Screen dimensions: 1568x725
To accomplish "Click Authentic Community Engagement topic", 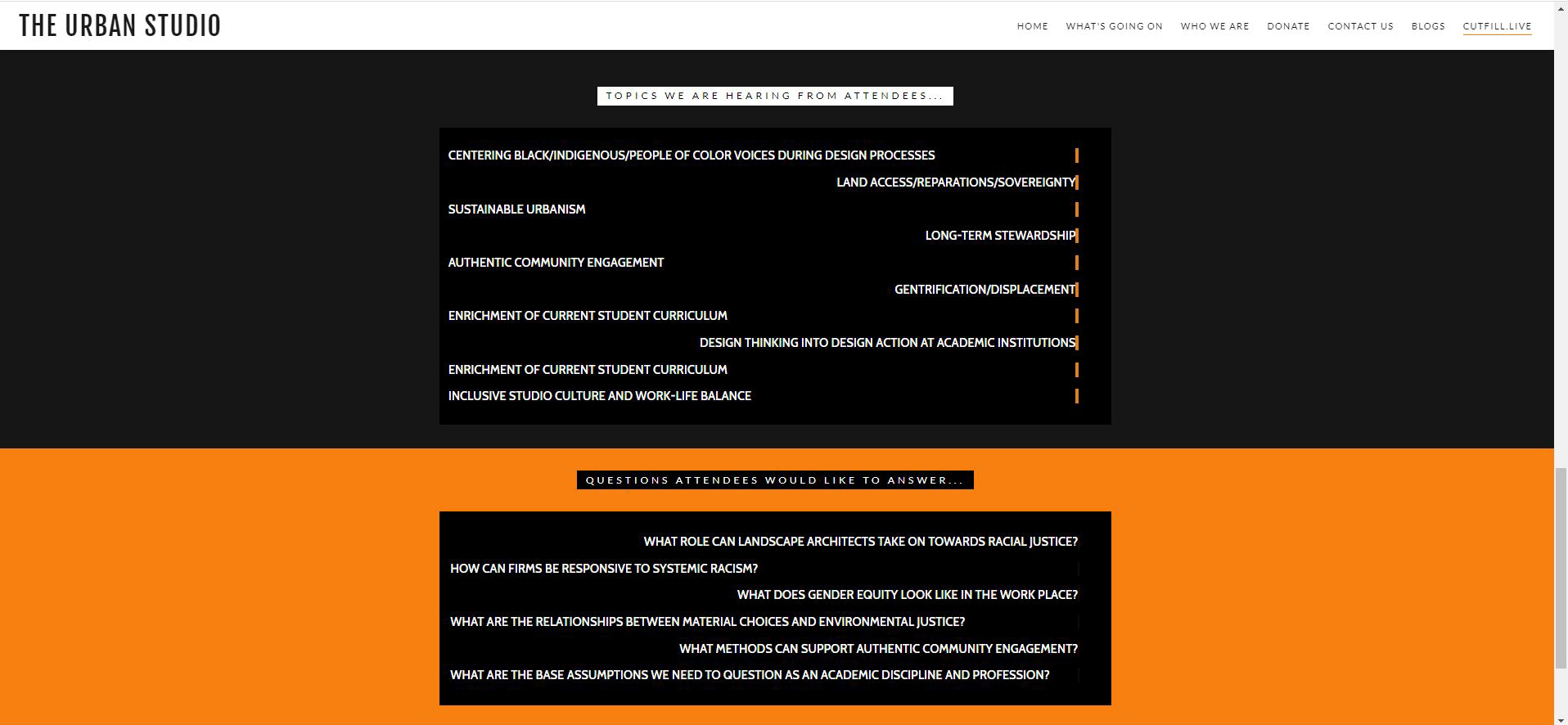I will coord(556,263).
